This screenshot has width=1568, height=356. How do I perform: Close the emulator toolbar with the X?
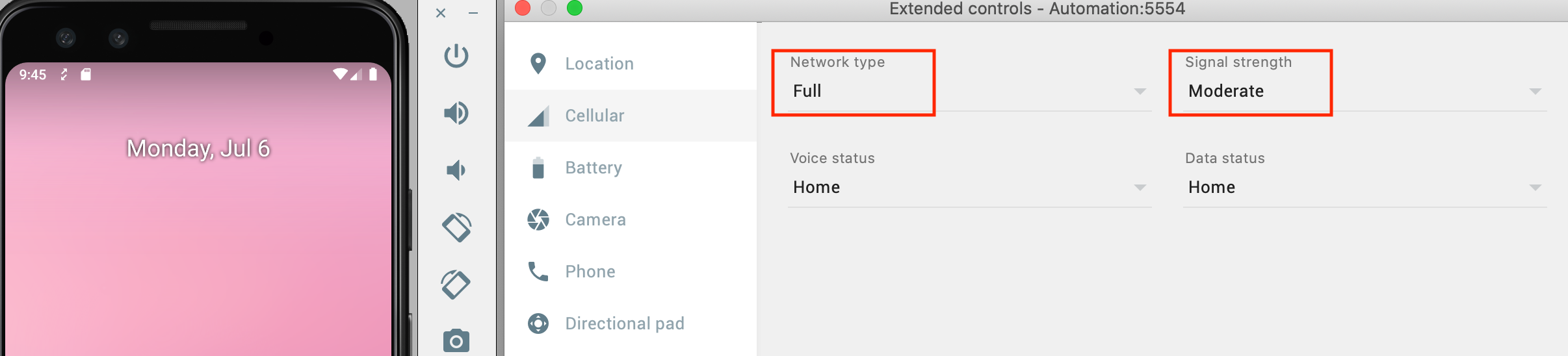pos(441,13)
